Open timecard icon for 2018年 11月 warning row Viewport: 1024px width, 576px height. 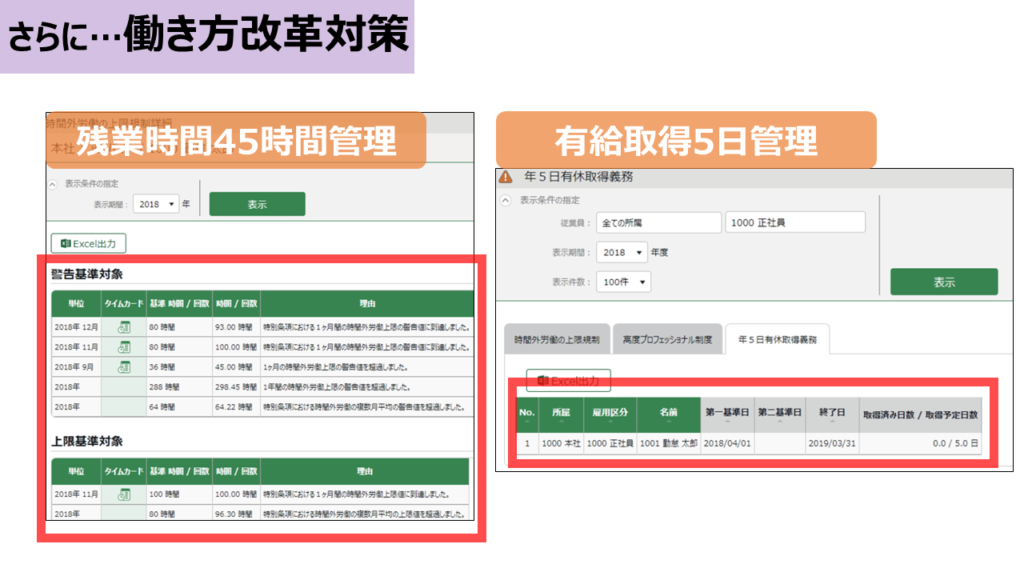point(123,347)
